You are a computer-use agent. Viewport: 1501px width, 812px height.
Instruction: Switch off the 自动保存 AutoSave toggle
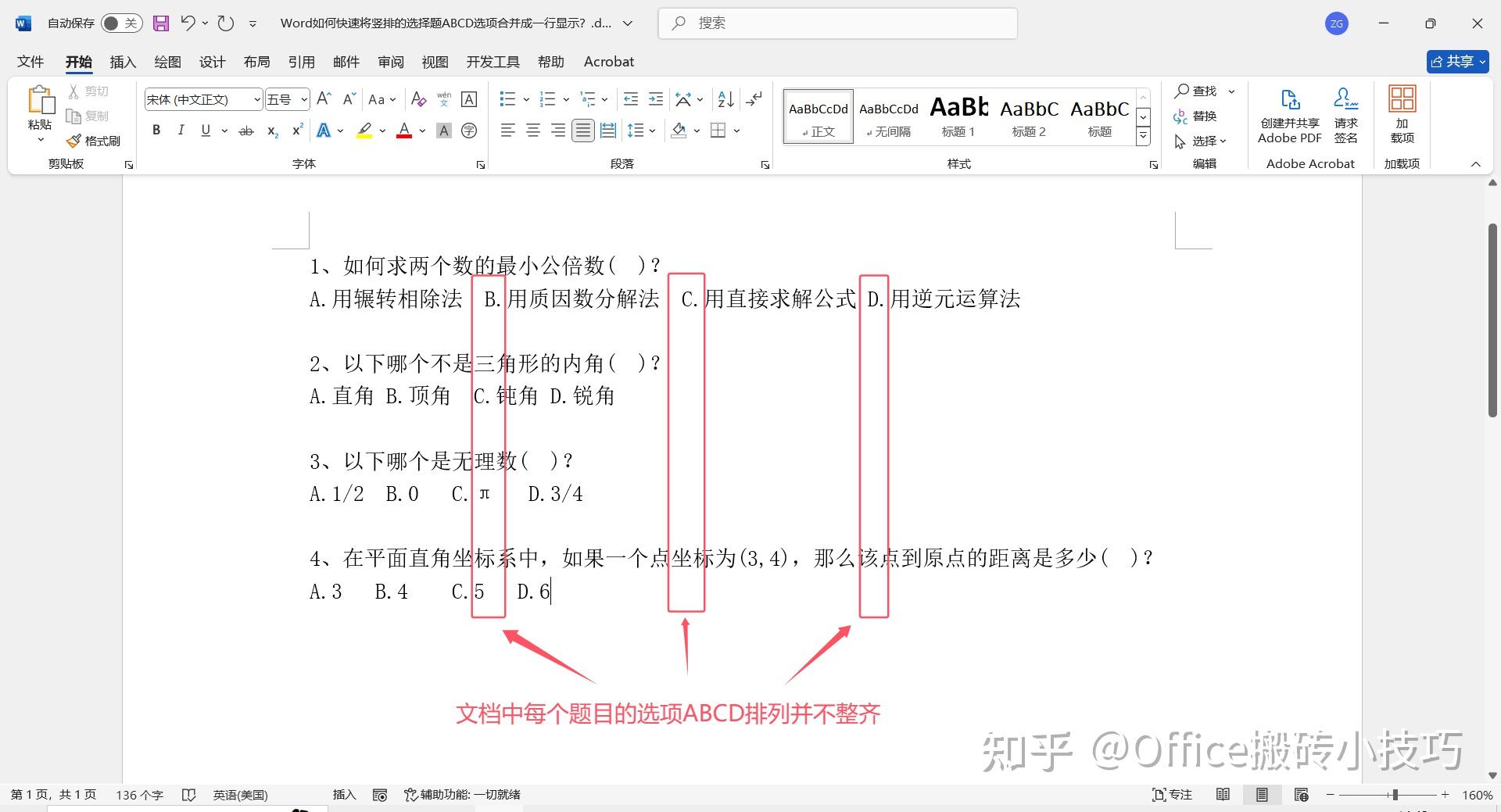121,23
